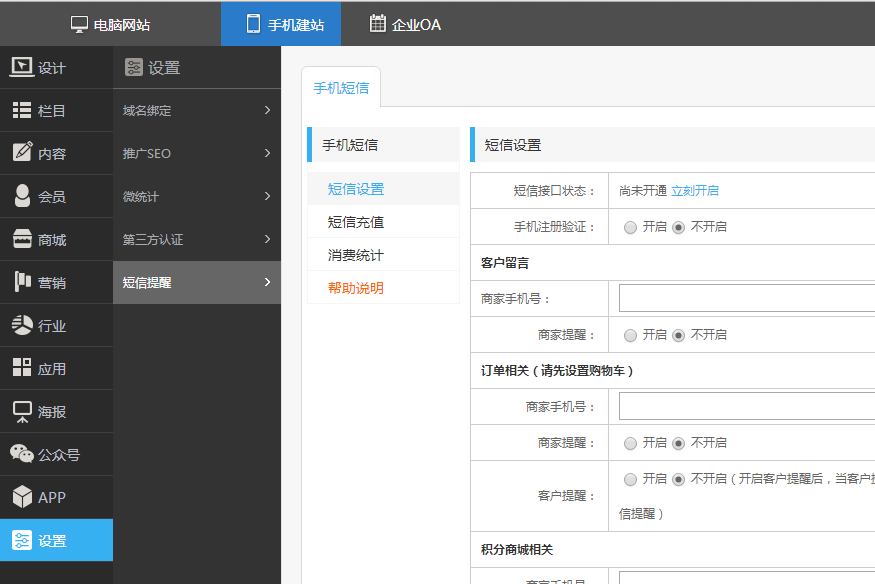Click the sliders icon in 设置 panel header
875x584 pixels.
pyautogui.click(x=133, y=67)
